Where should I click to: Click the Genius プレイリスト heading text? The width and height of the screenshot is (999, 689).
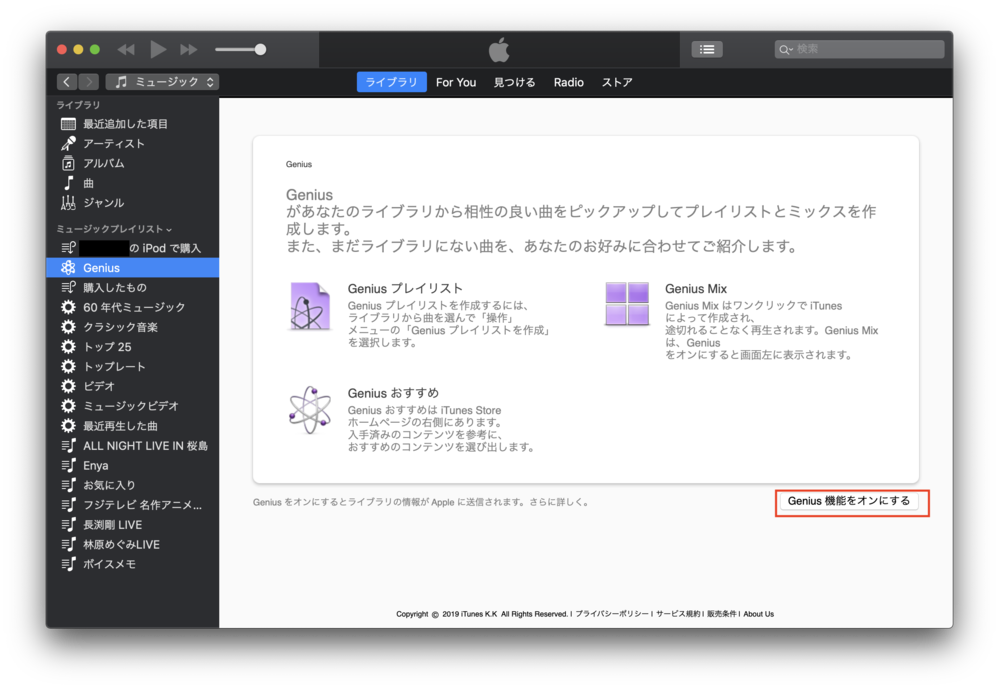(405, 289)
